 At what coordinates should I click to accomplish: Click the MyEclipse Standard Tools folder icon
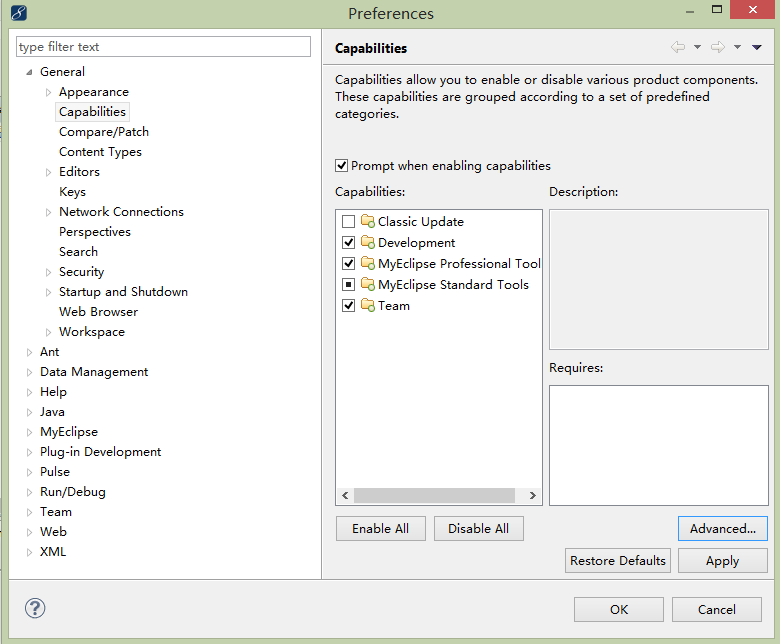[x=368, y=284]
